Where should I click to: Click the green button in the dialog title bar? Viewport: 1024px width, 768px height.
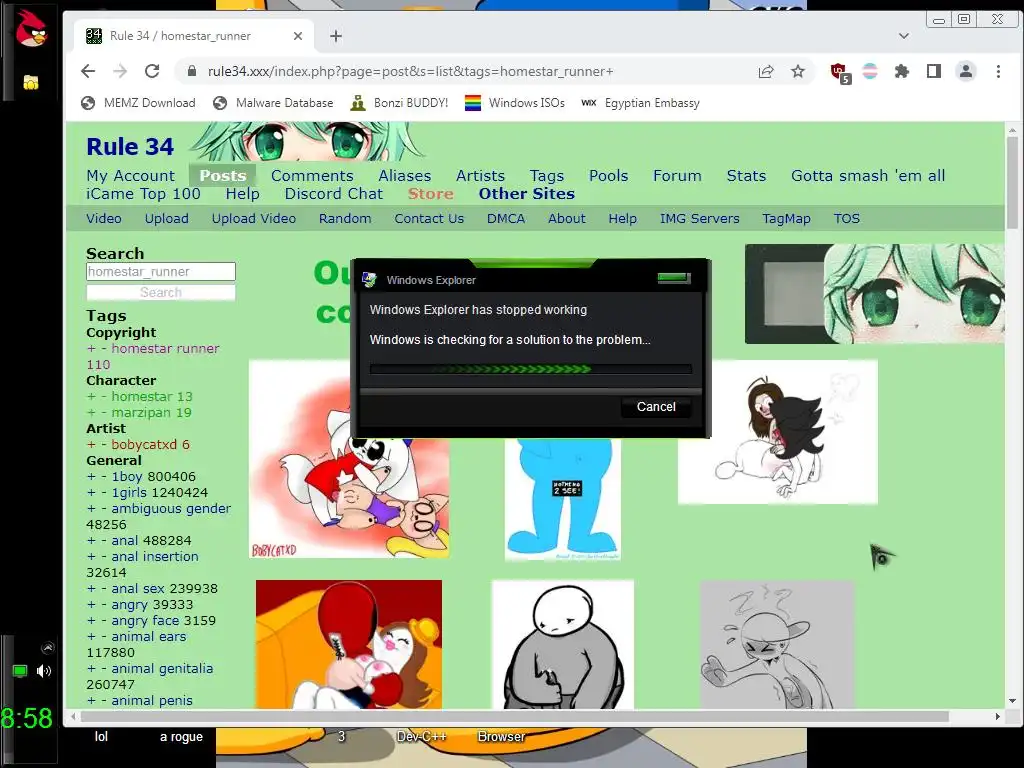[x=674, y=278]
